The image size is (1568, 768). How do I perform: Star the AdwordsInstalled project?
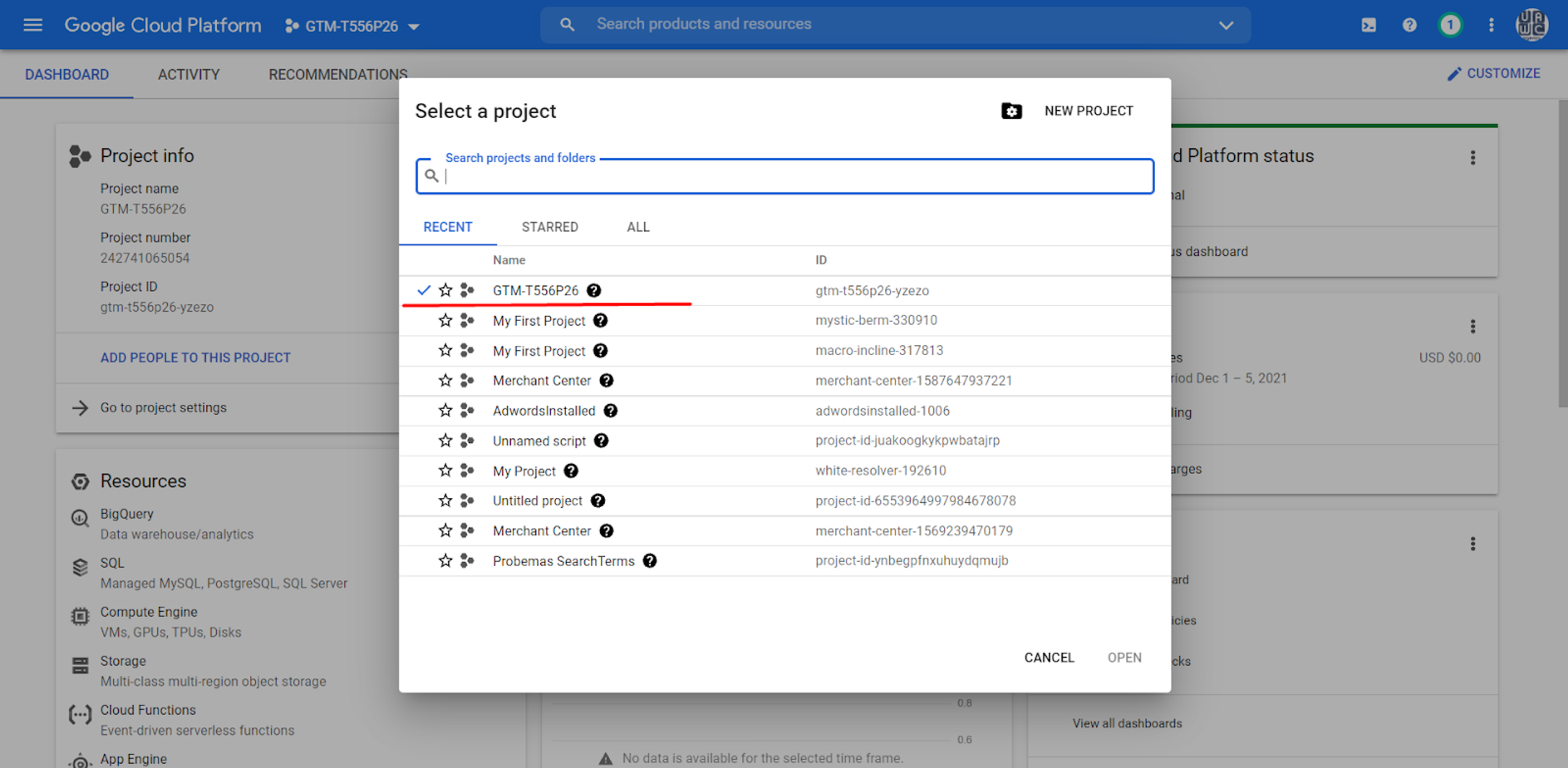[x=445, y=410]
